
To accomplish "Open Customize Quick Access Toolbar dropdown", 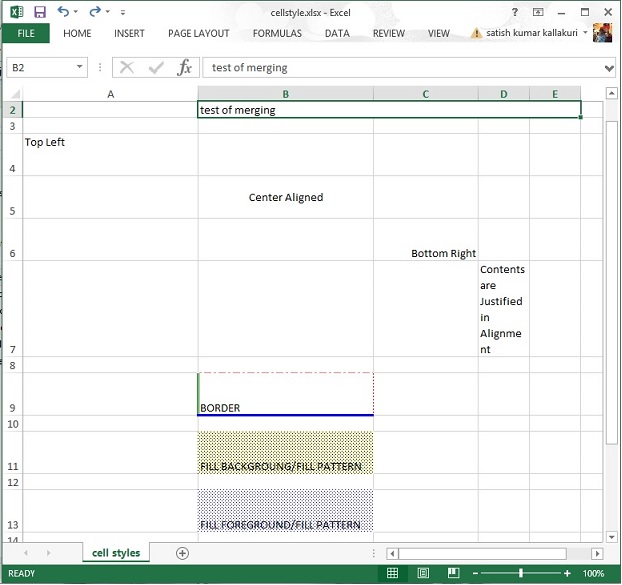I will coord(122,12).
